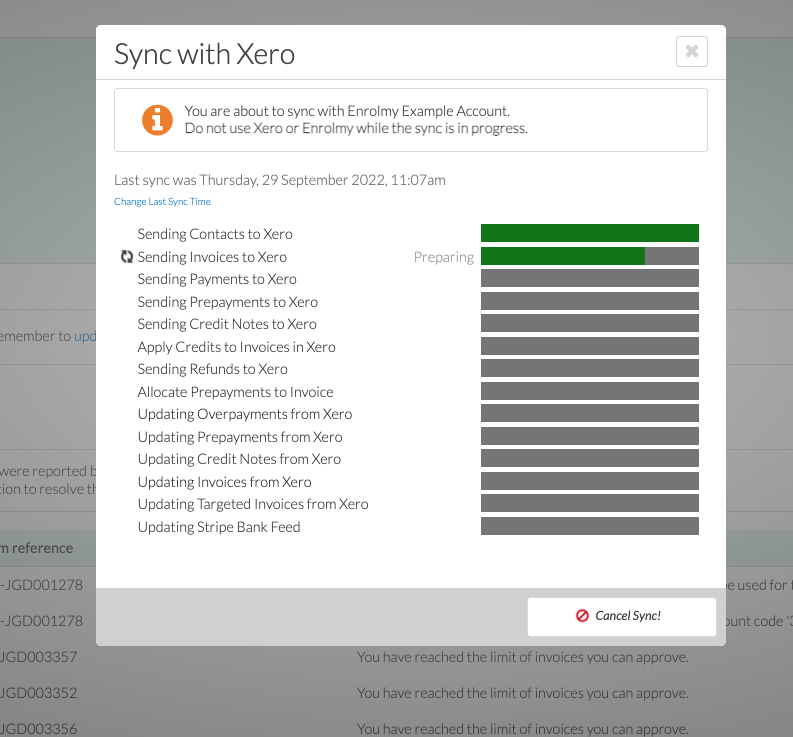793x737 pixels.
Task: Select the 'Sending Contacts to Xero' label
Action: point(215,234)
